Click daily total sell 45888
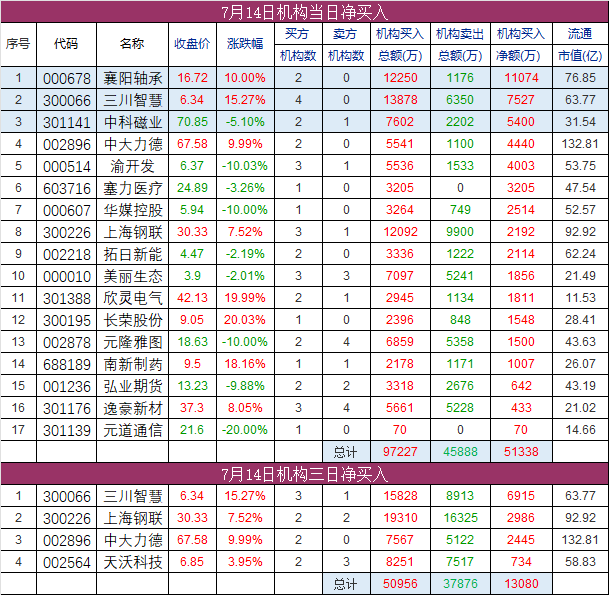Viewport: 609px width, 595px height. tap(460, 452)
